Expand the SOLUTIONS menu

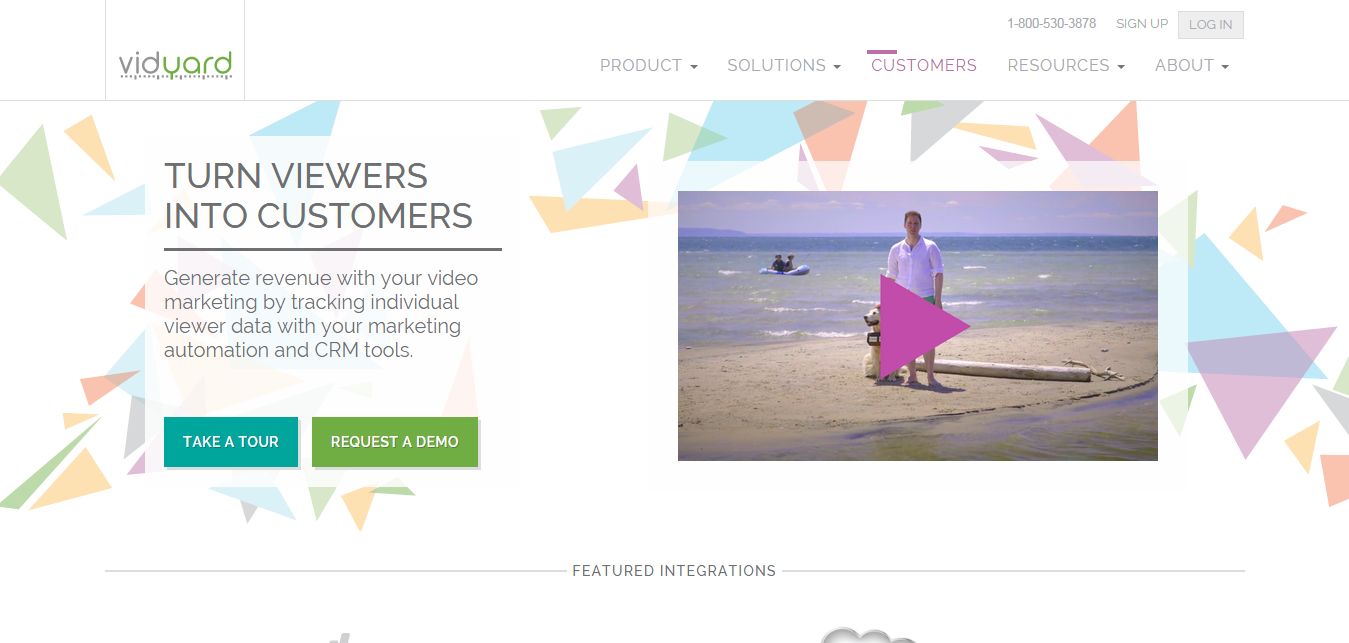tap(784, 65)
